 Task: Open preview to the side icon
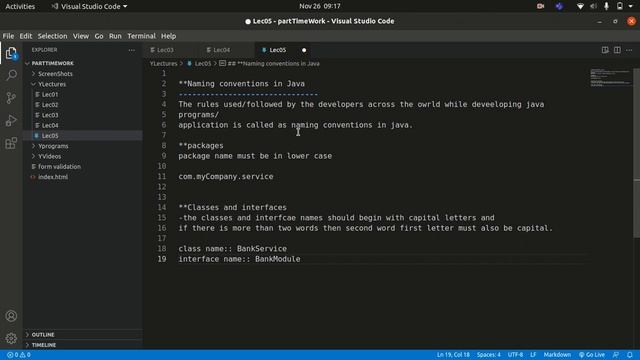tap(605, 50)
